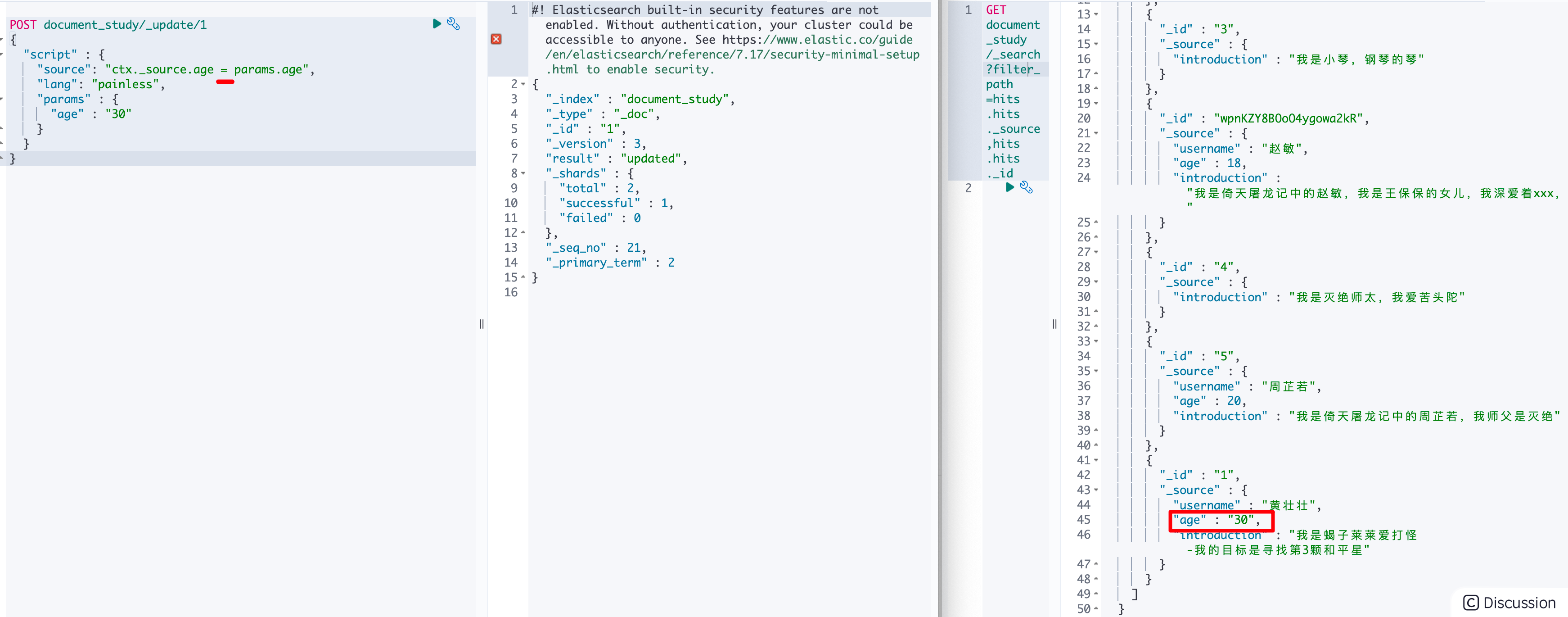1568x617 pixels.
Task: Click "result" : "updated" line
Action: 616,159
